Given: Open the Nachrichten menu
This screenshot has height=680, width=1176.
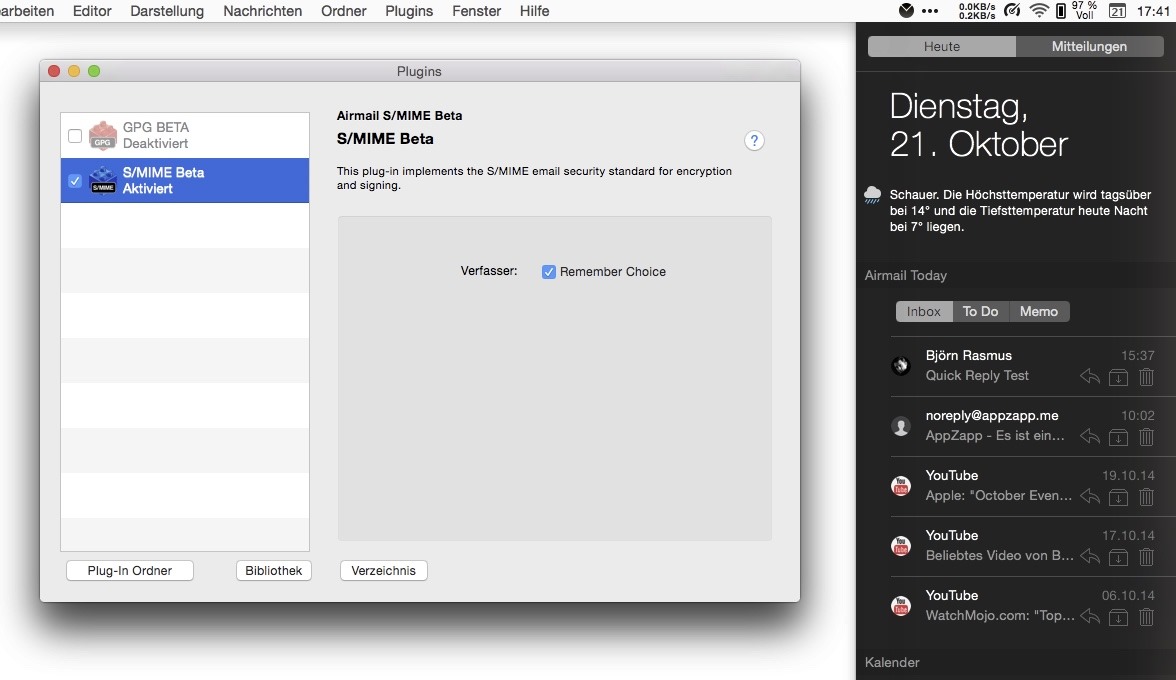Looking at the screenshot, I should [x=262, y=11].
